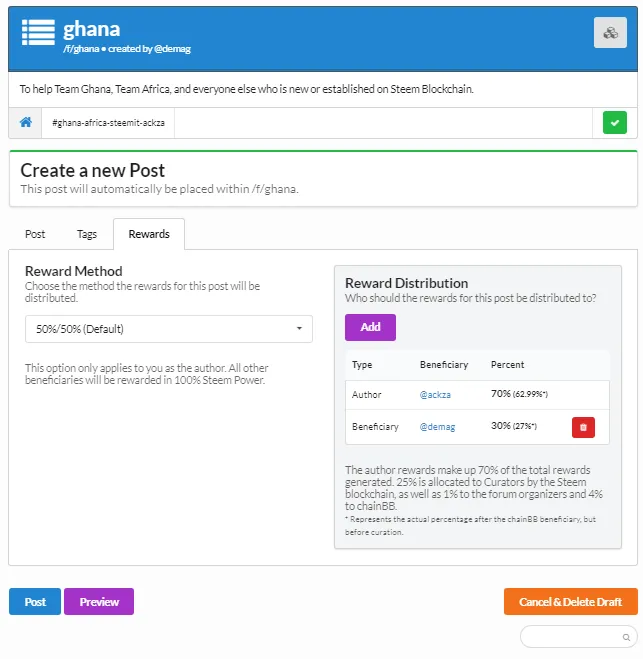This screenshot has width=643, height=659.
Task: Add a new reward beneficiary
Action: (x=370, y=327)
